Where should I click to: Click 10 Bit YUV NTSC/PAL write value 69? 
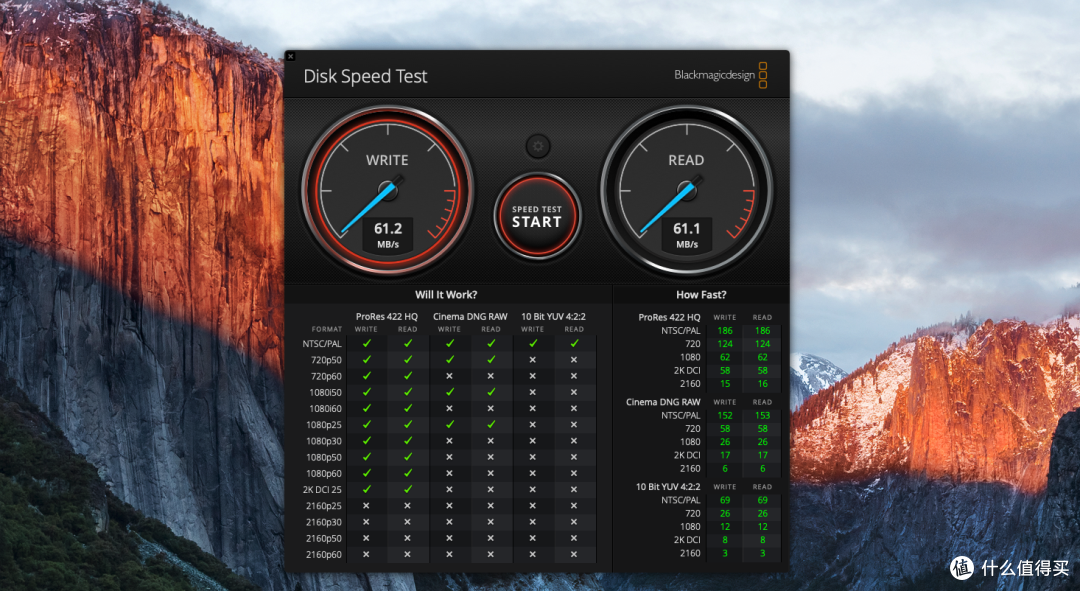coord(725,500)
